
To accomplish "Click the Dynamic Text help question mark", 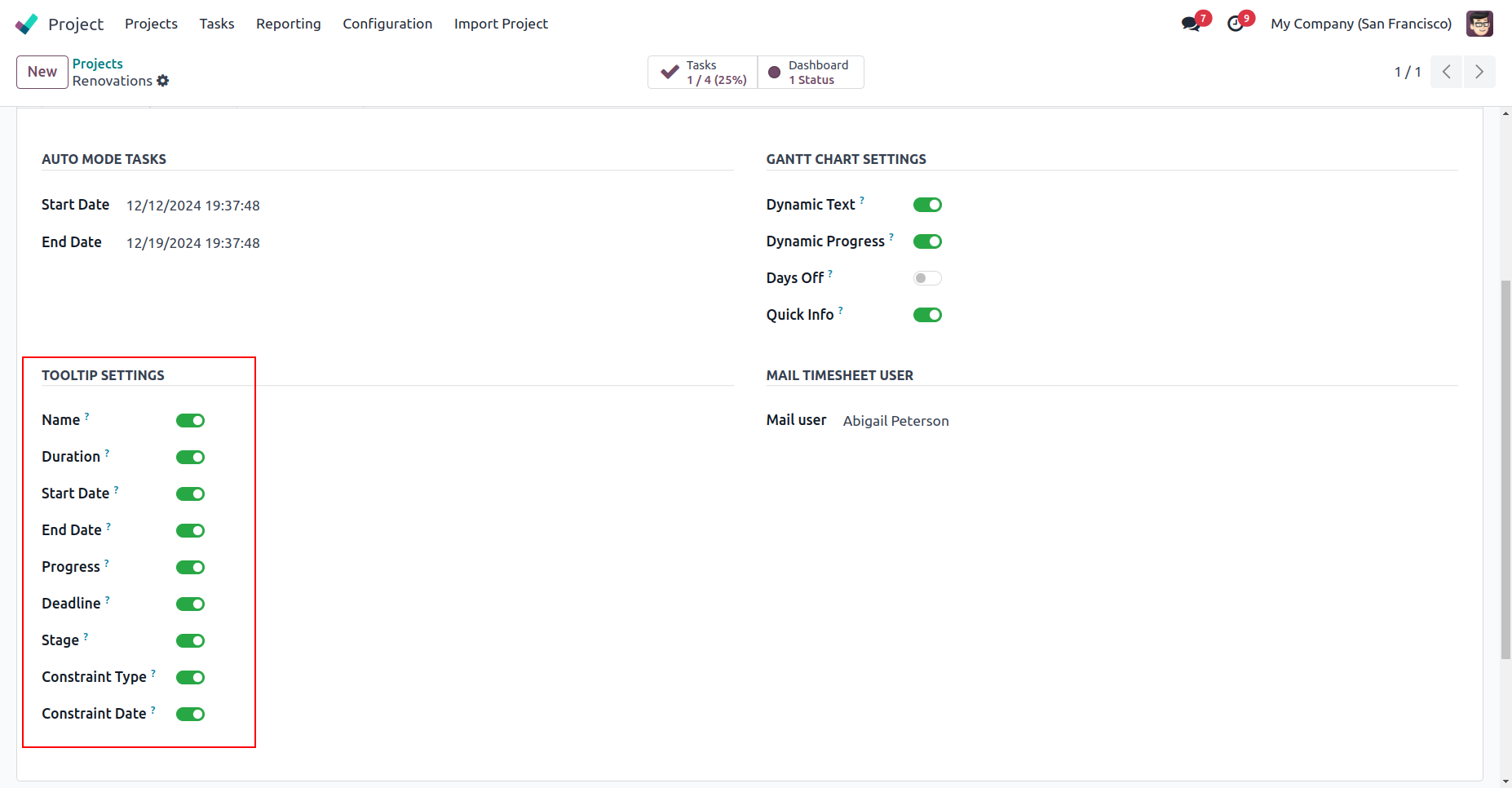I will 862,200.
